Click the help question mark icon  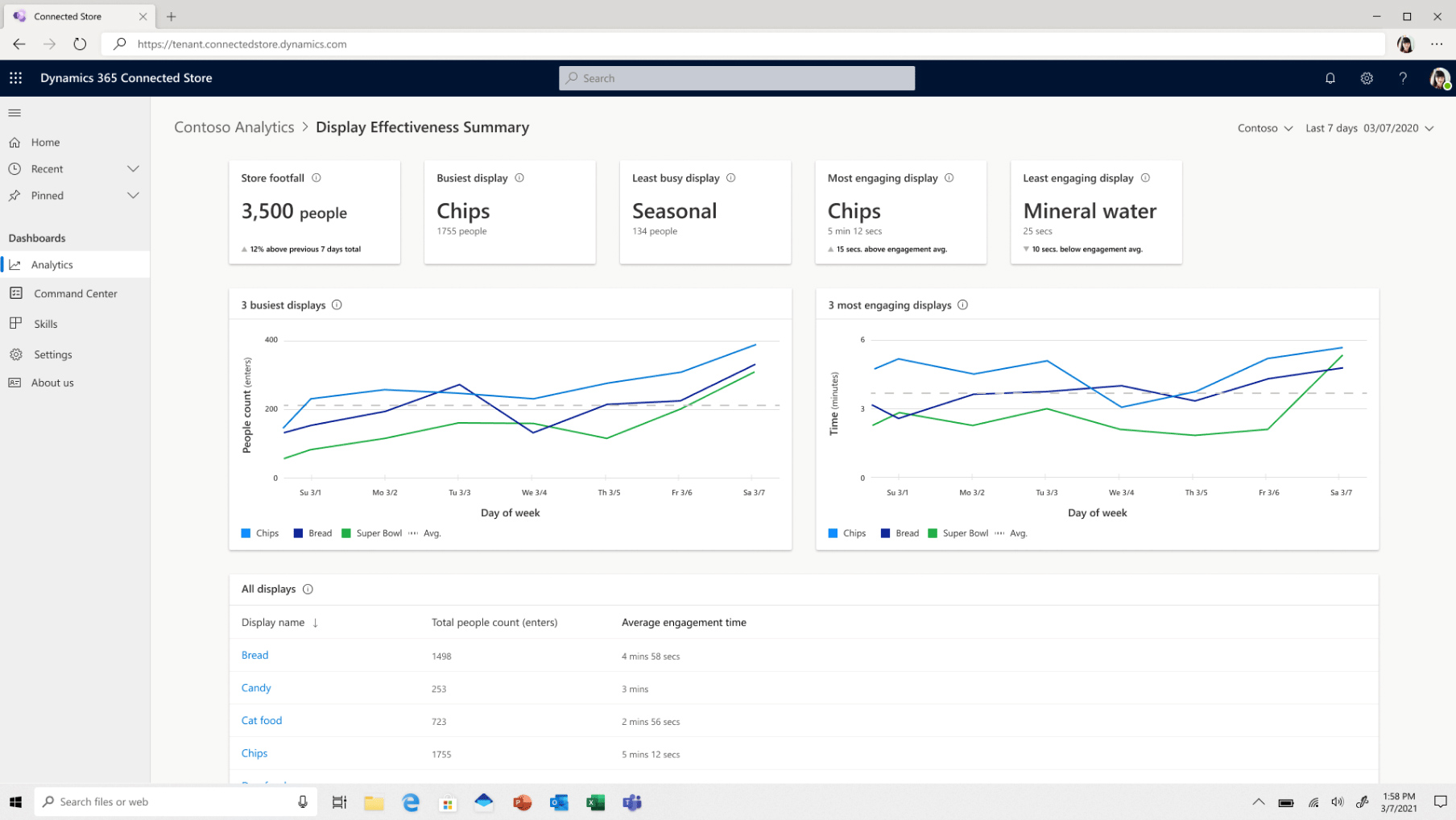pos(1402,78)
